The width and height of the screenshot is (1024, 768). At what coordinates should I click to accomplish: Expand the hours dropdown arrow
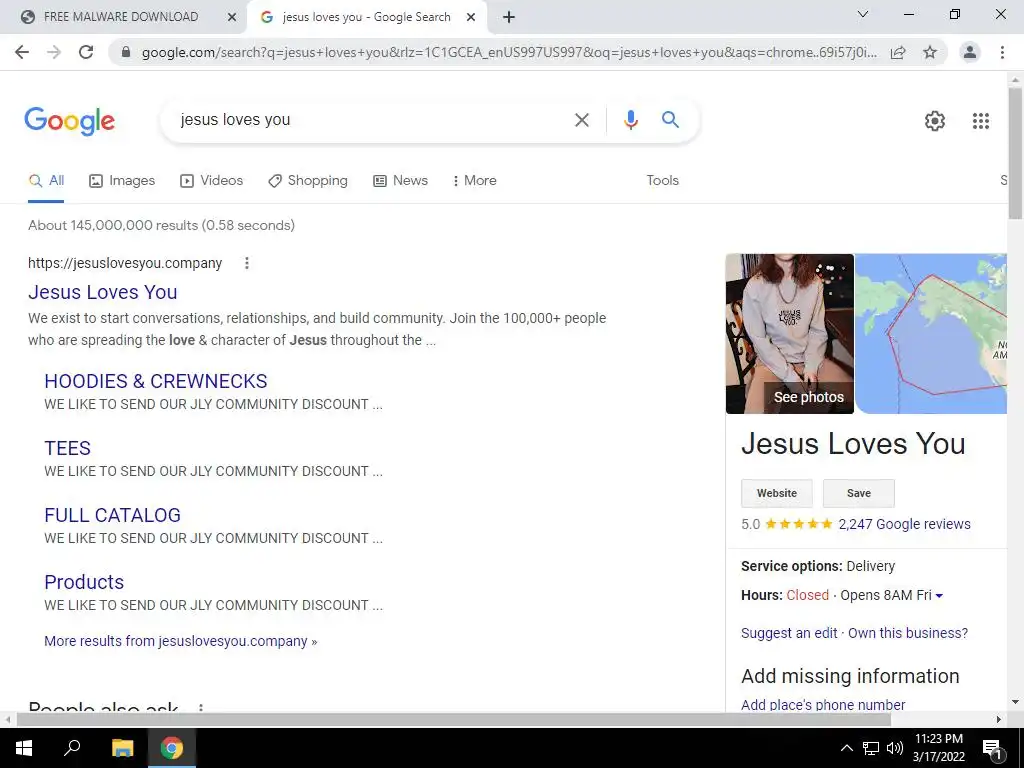pos(939,596)
